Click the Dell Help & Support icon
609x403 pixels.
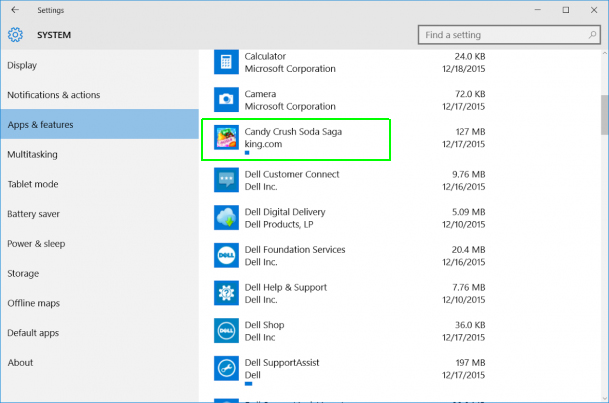pos(227,293)
